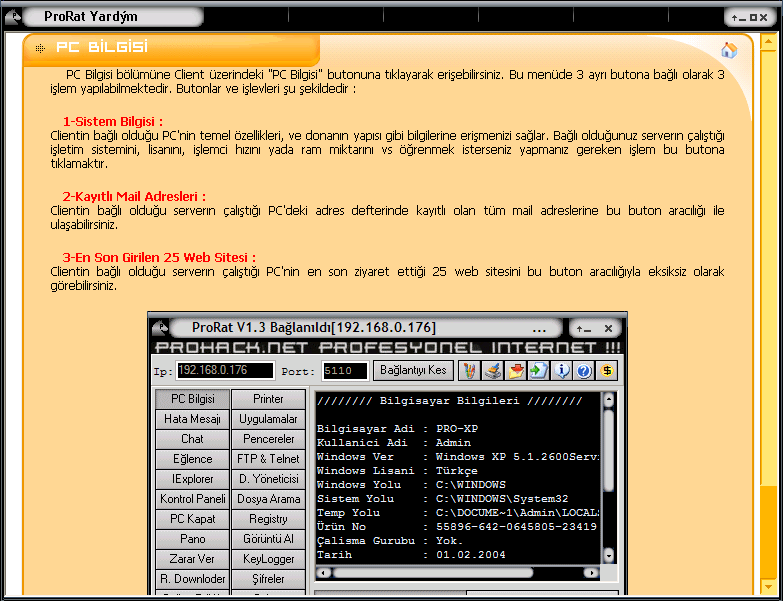This screenshot has height=601, width=783.
Task: Click the help page scrollbar down arrow
Action: pos(767,585)
